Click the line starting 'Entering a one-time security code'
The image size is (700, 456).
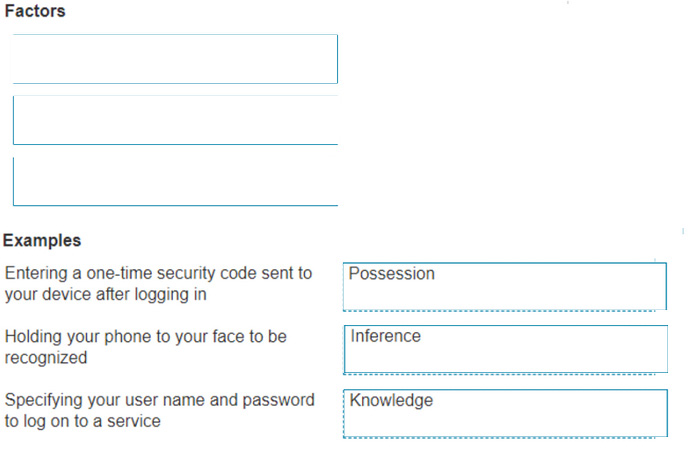coord(158,273)
